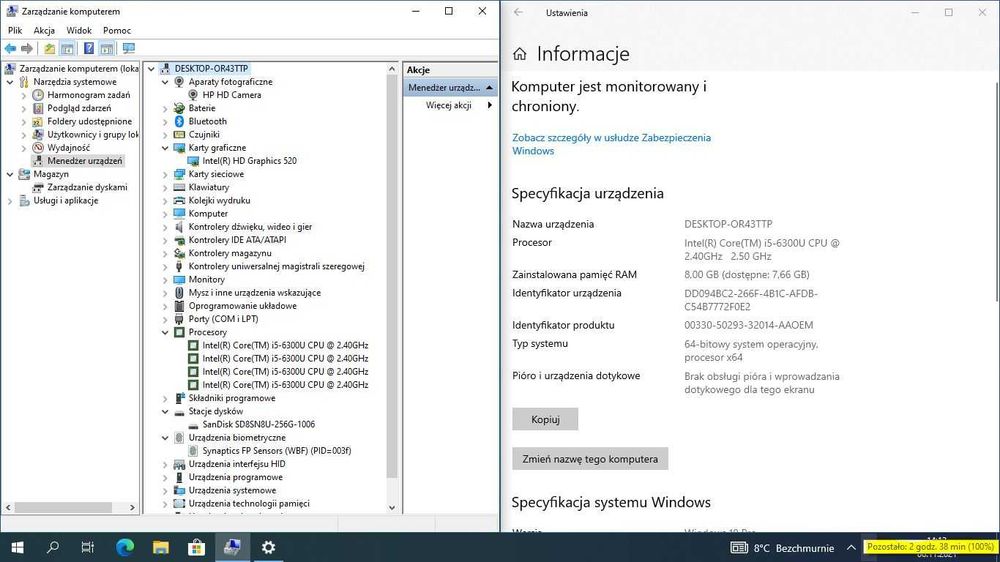
Task: Show hidden tray icons chevron
Action: (x=851, y=547)
